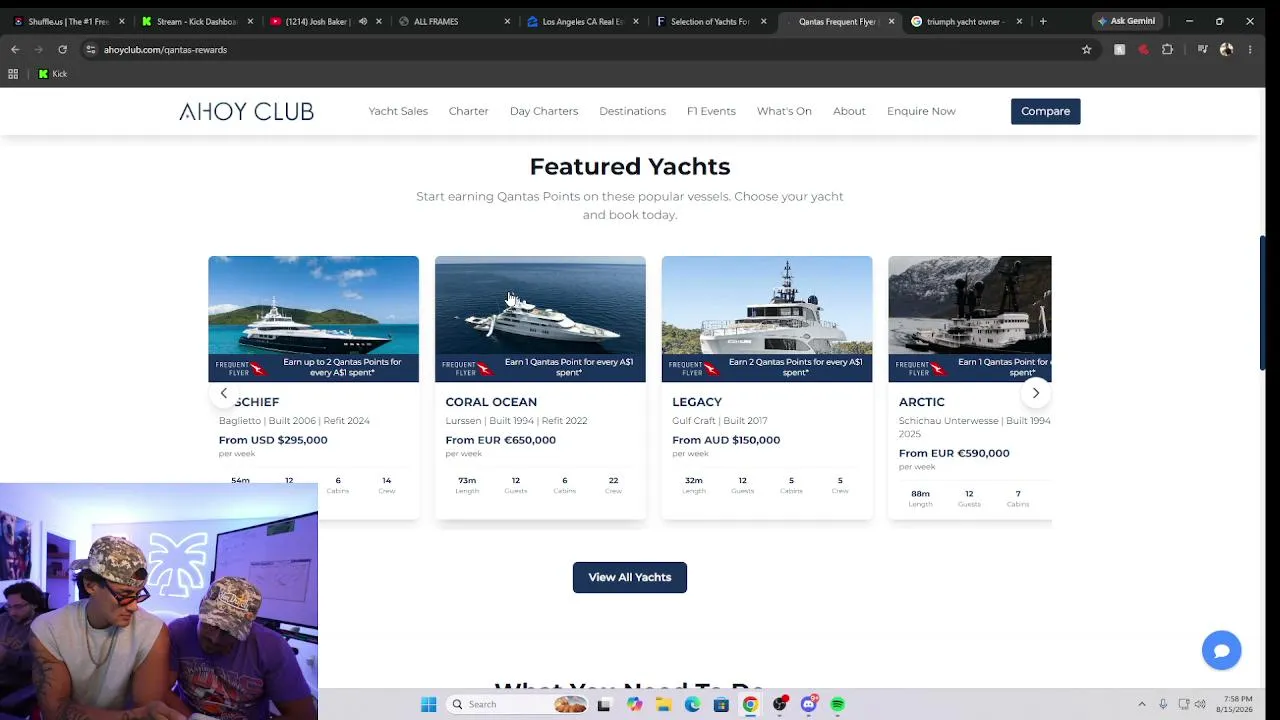
Task: Open the F1 Events menu item
Action: (711, 111)
